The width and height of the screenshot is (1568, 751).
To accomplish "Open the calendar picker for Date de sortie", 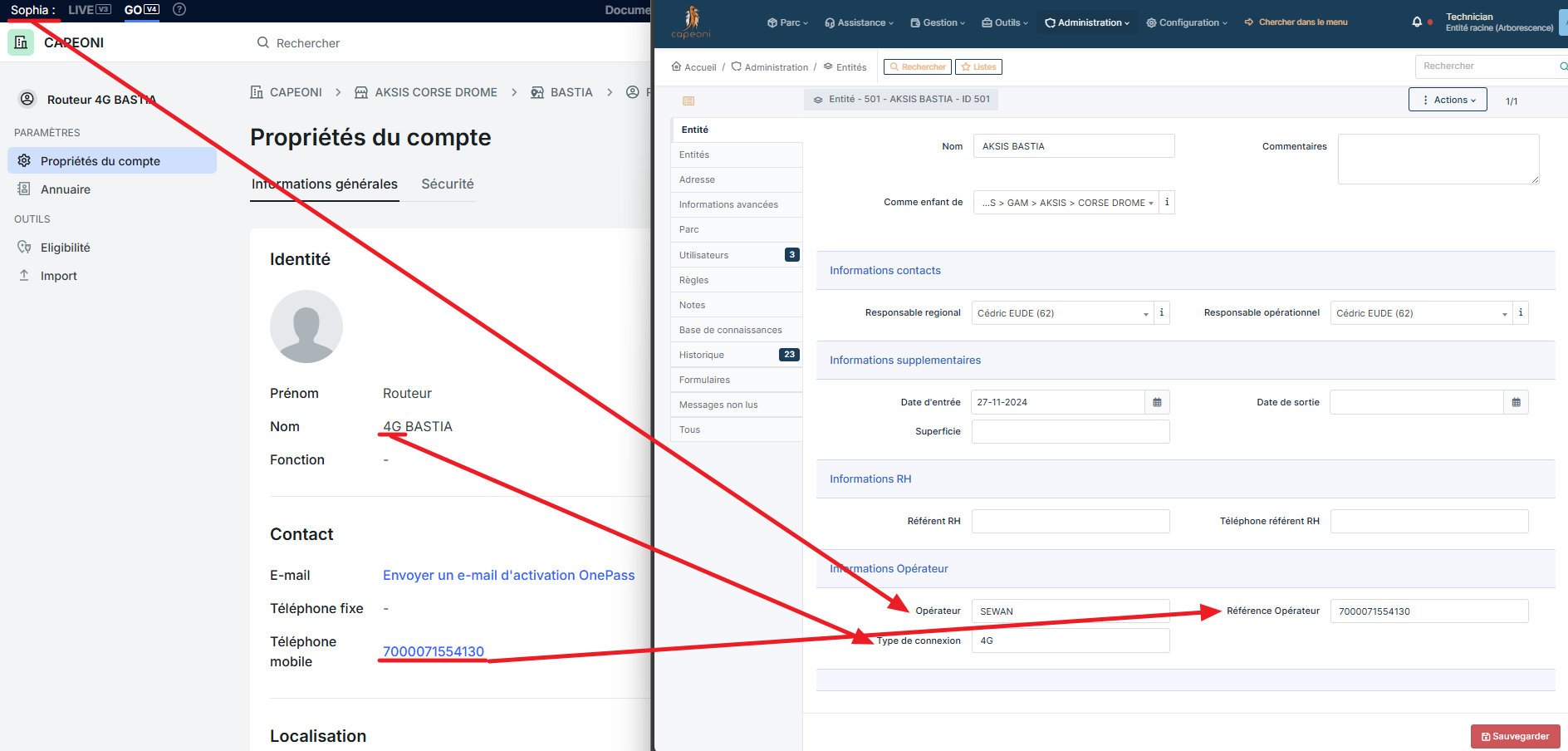I will (x=1517, y=402).
